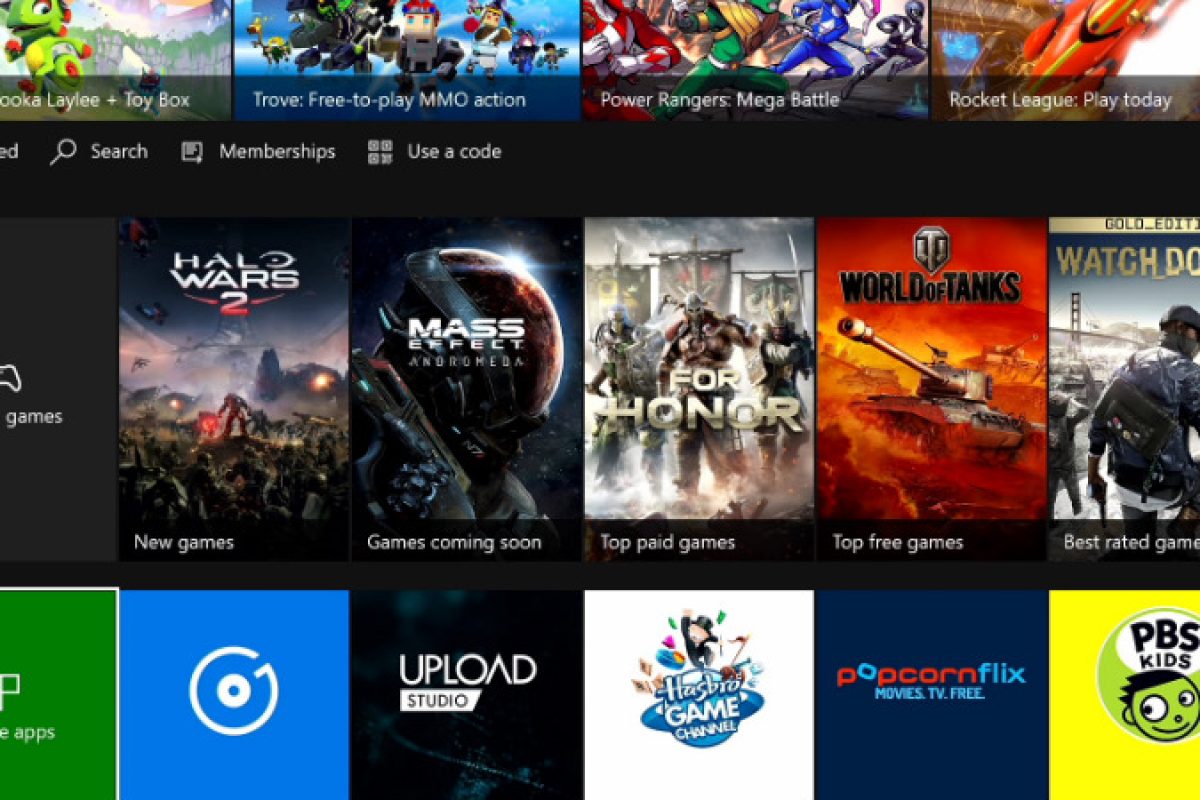The width and height of the screenshot is (1200, 800).
Task: Open Halo Wars 2 New games tile
Action: click(234, 388)
